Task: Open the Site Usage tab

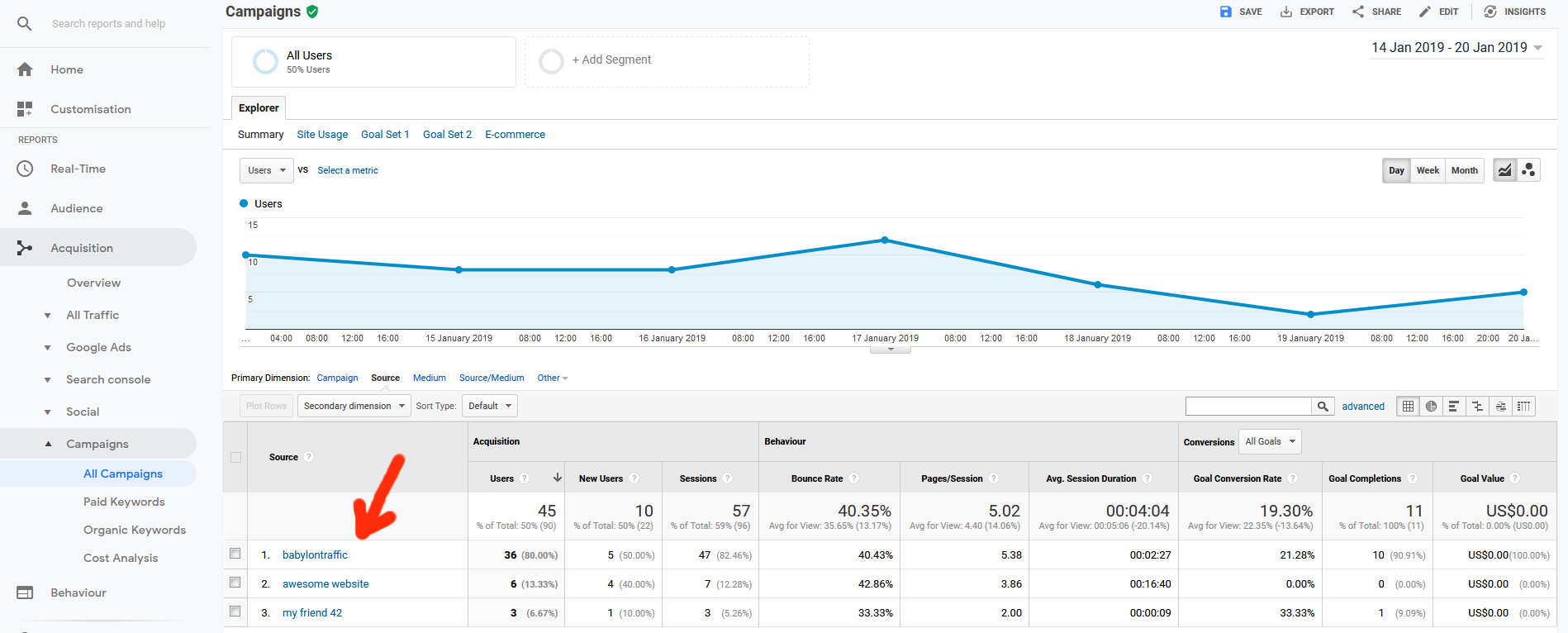Action: (x=322, y=135)
